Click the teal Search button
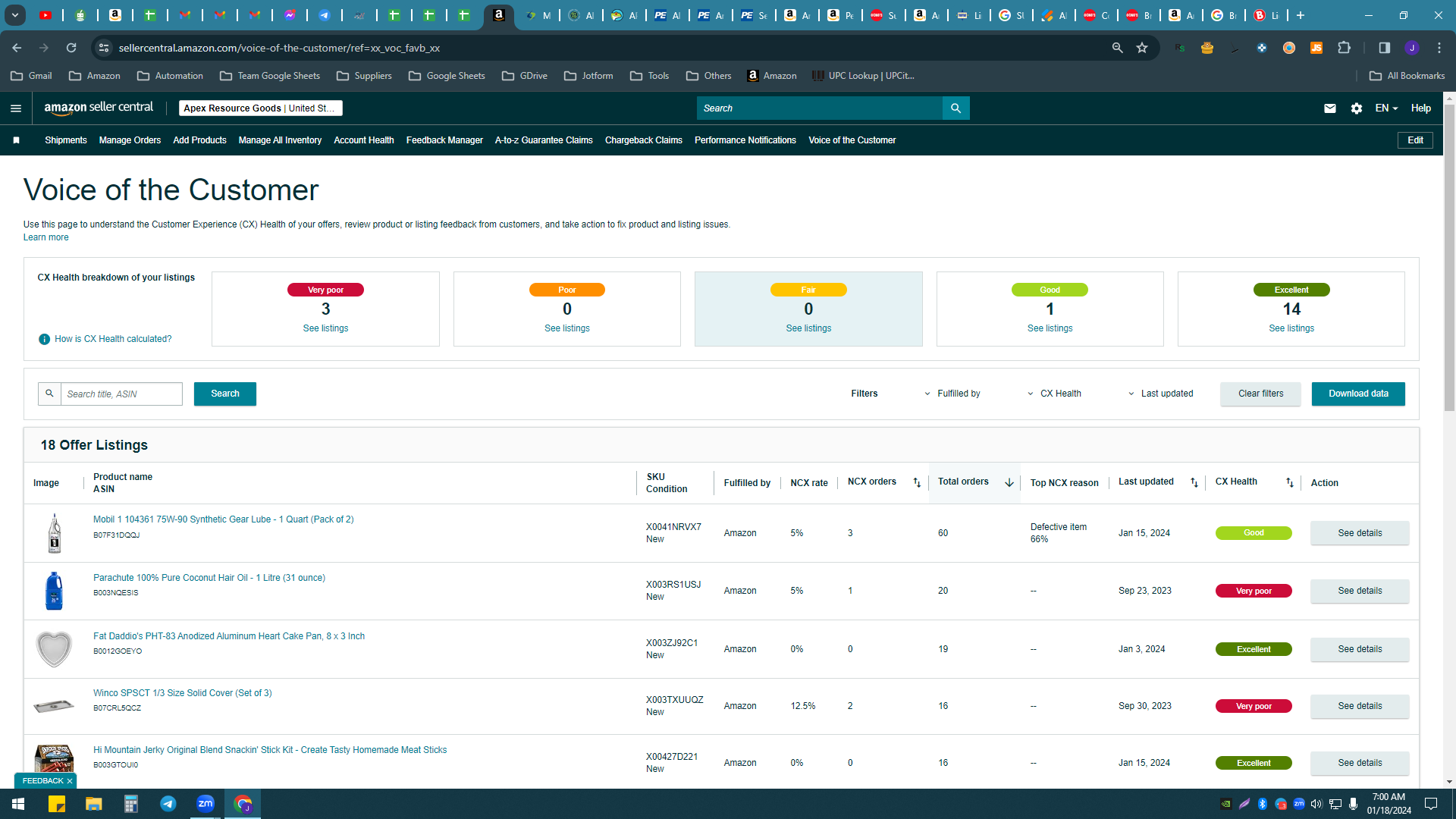This screenshot has width=1456, height=819. coord(225,394)
